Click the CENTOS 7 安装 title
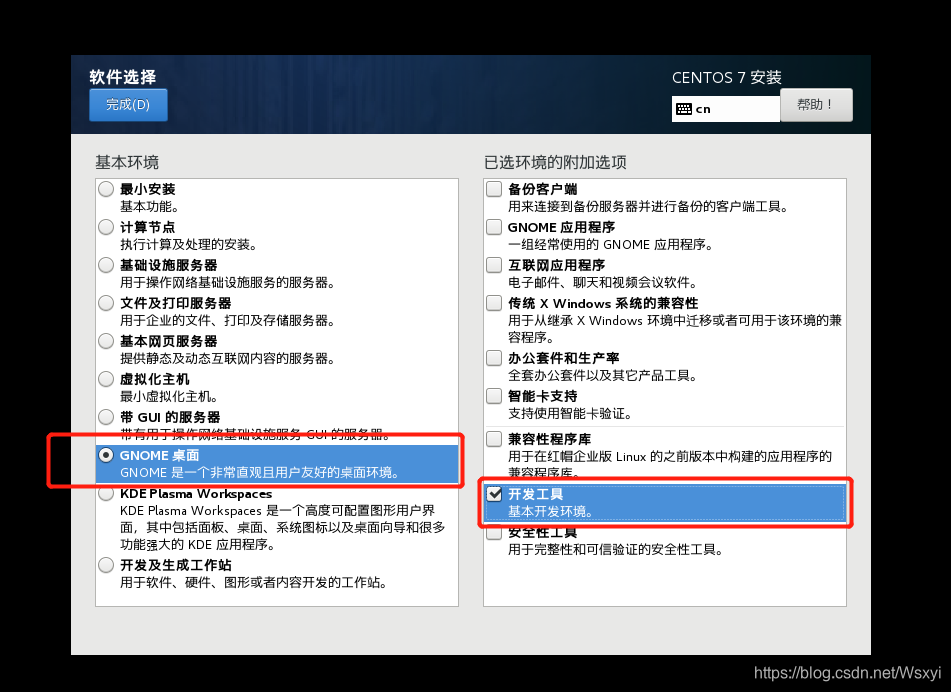This screenshot has height=692, width=951. click(727, 78)
